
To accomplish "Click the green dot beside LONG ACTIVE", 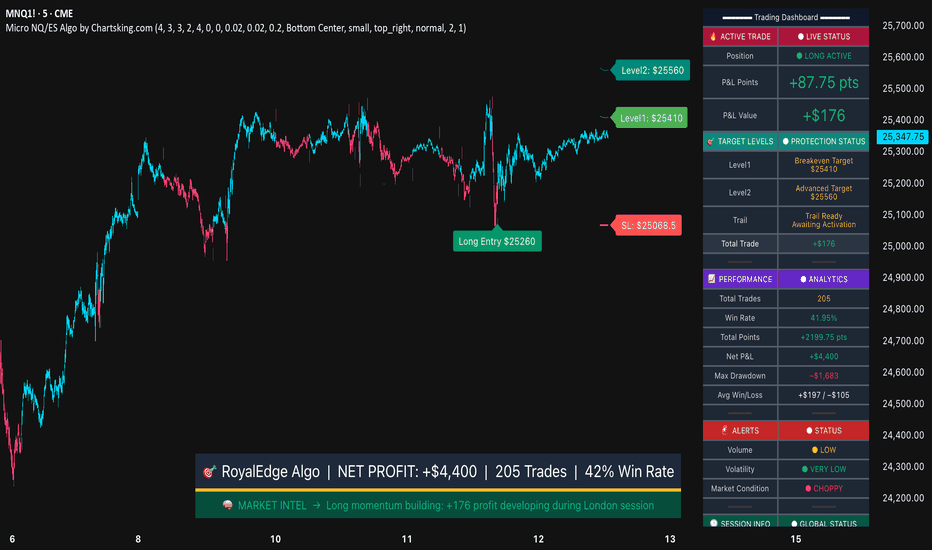I will (799, 56).
